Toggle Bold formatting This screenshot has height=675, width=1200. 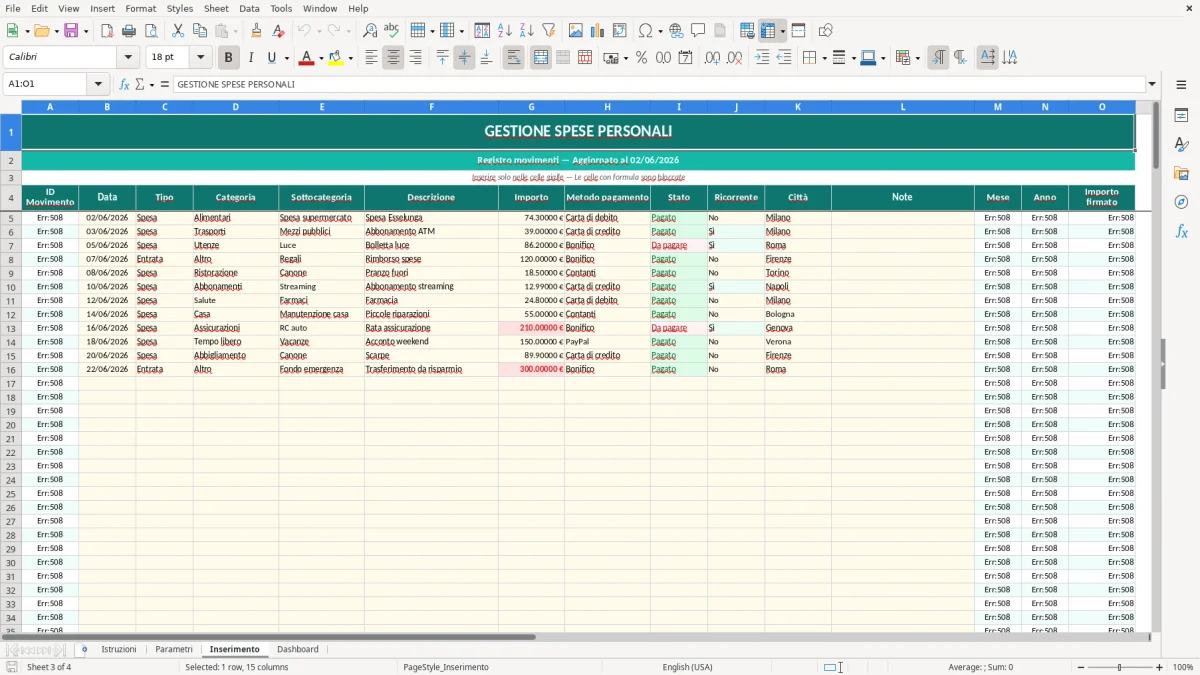228,58
